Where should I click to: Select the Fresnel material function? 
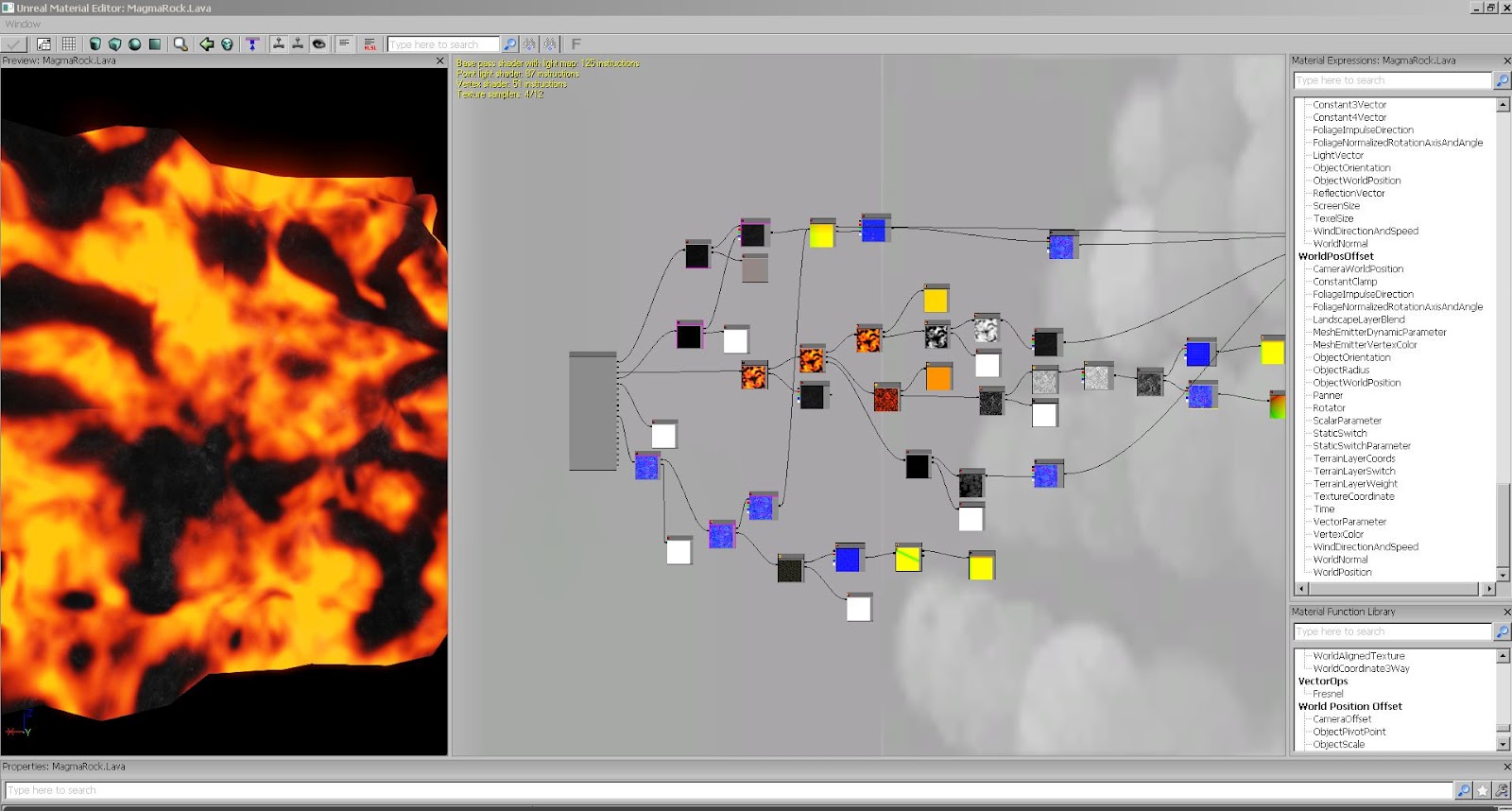[x=1328, y=694]
